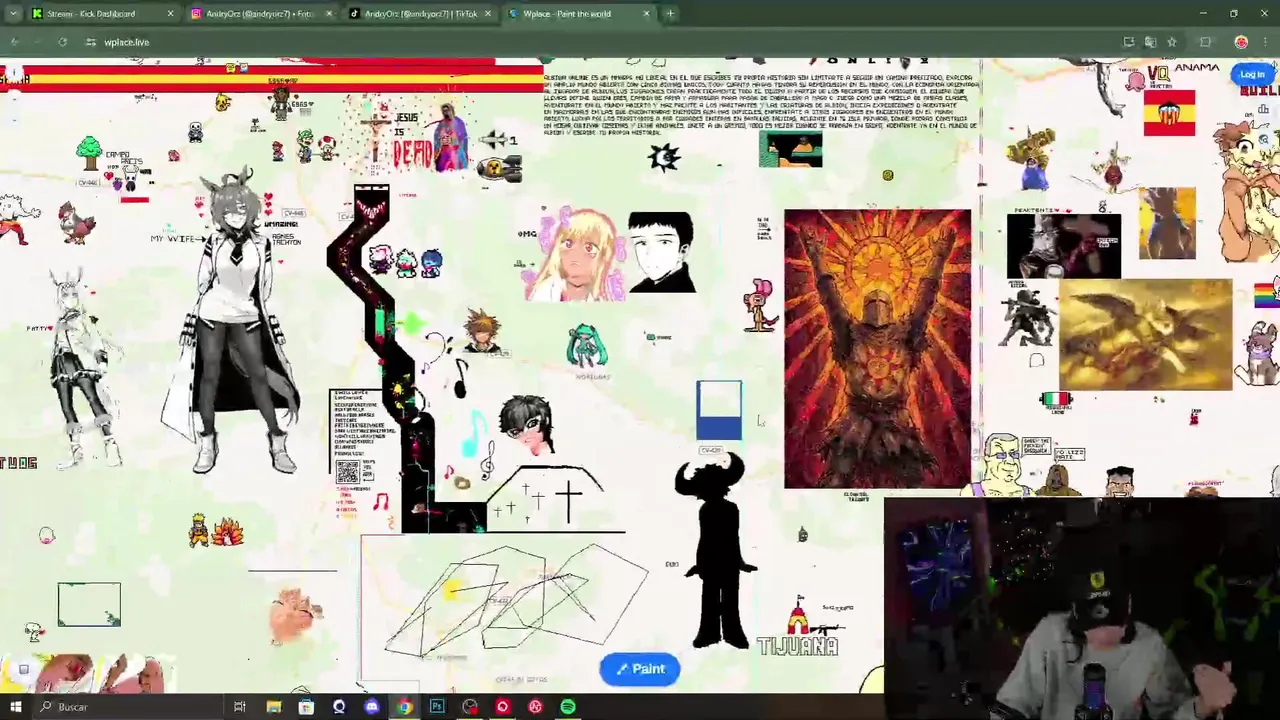This screenshot has height=720, width=1280.
Task: Click the TIJUANA pixel text on canvas
Action: (797, 646)
